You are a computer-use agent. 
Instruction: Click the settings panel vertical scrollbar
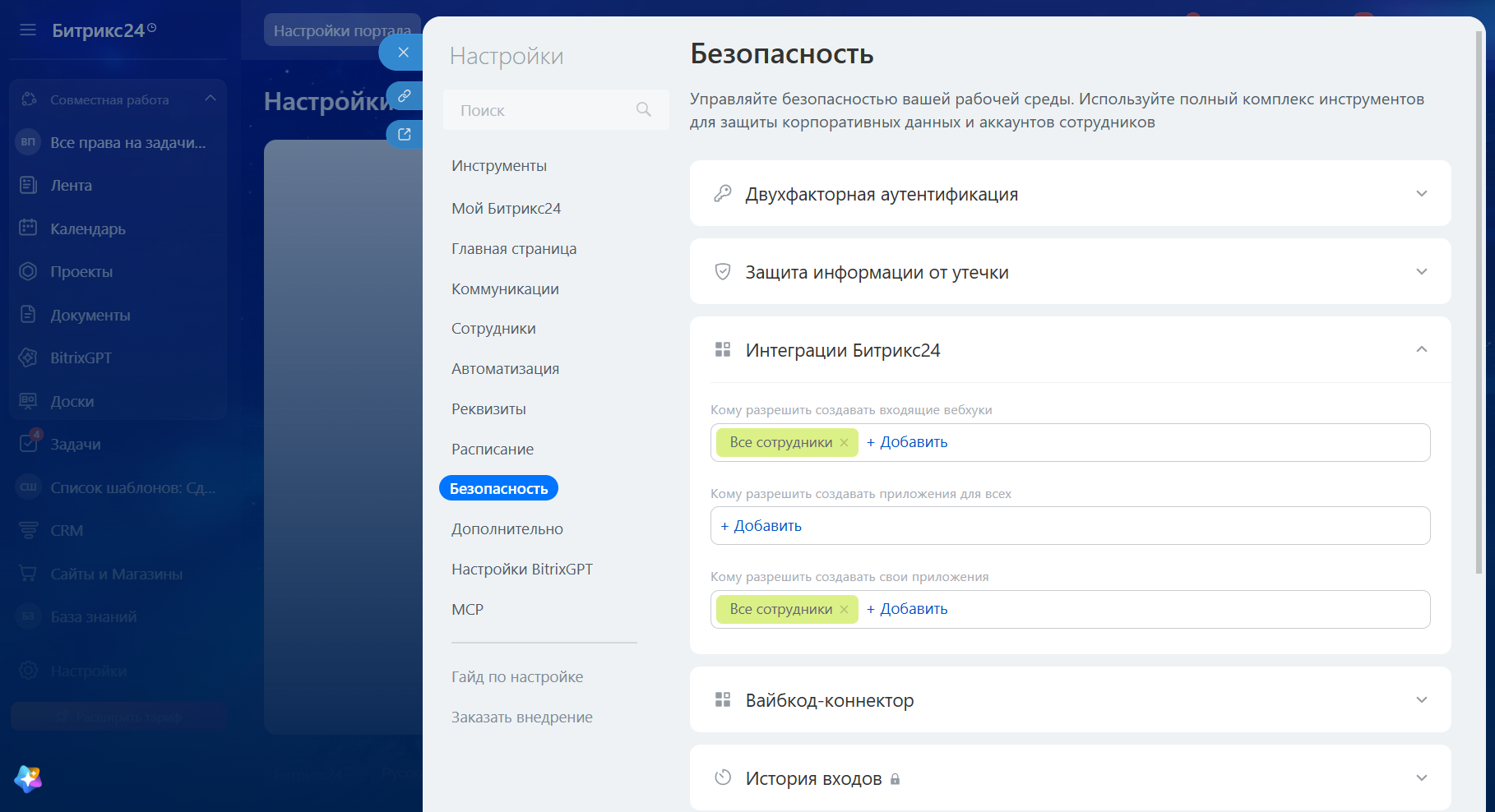[x=1479, y=303]
